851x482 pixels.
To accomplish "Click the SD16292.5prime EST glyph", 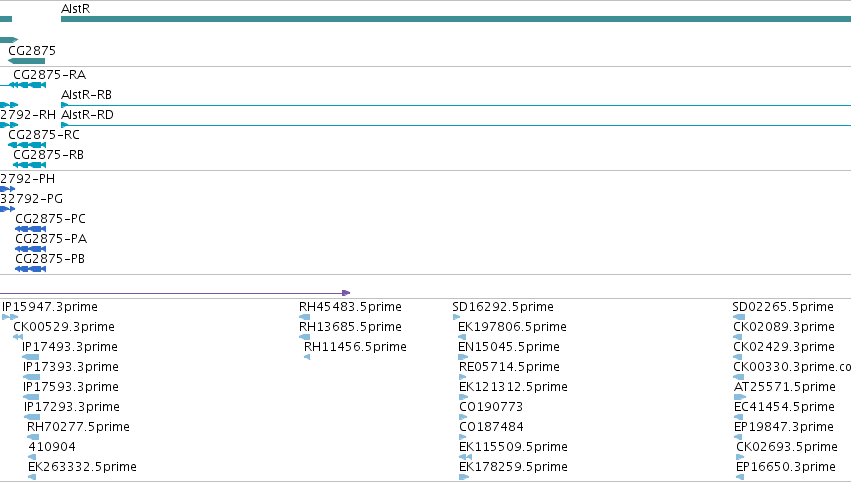I will point(456,317).
